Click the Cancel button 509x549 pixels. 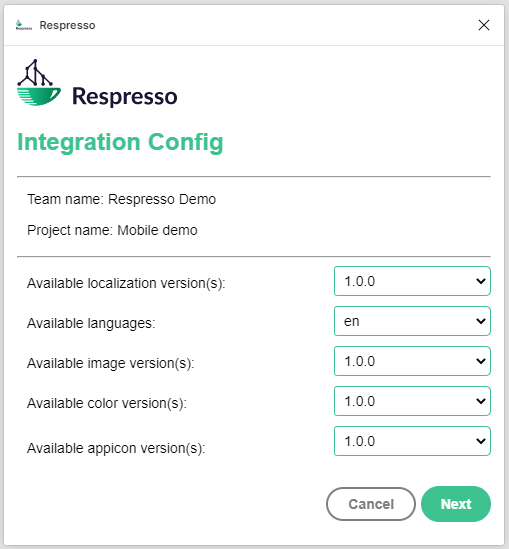click(x=371, y=504)
